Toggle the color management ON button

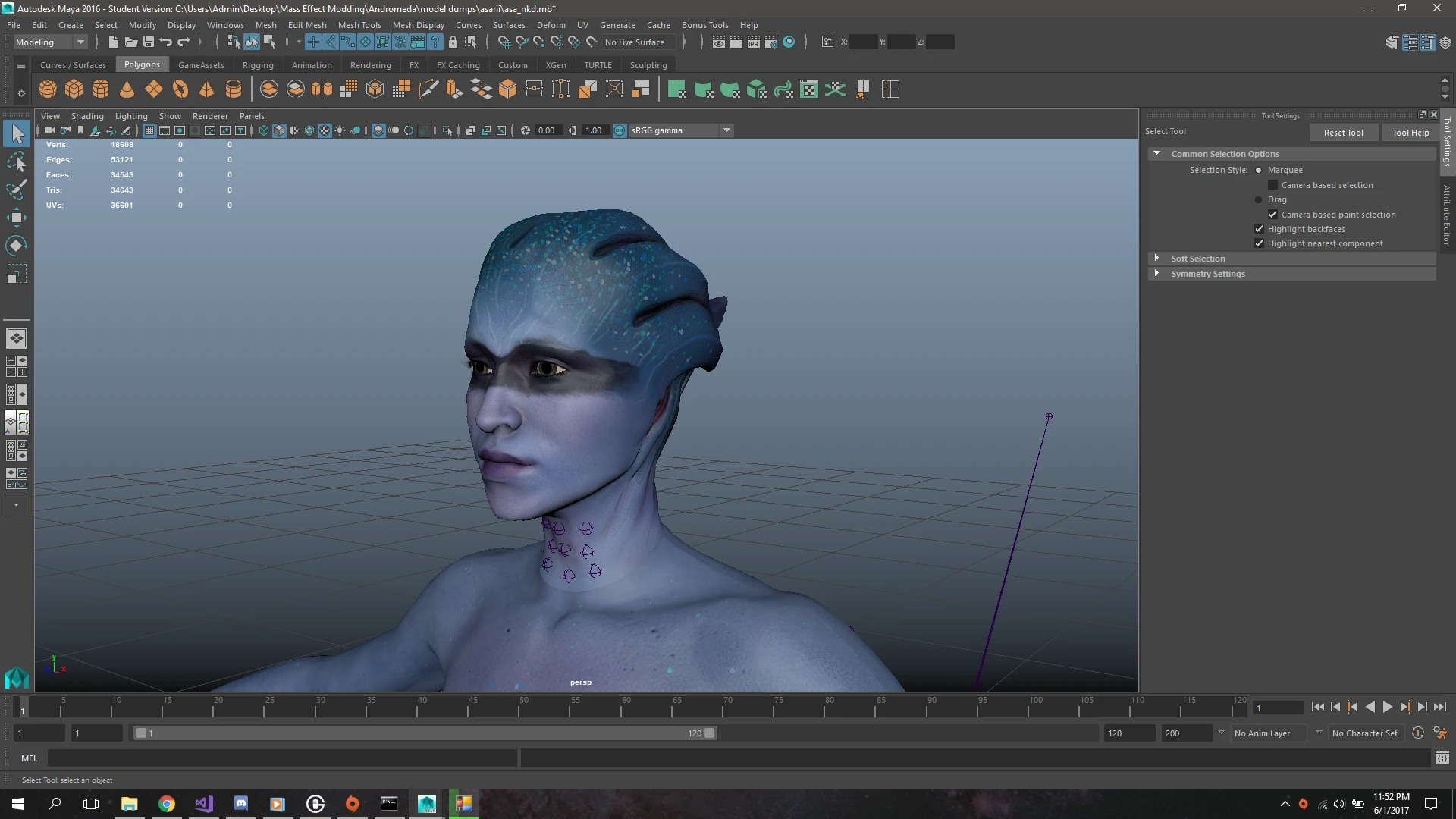tap(620, 130)
